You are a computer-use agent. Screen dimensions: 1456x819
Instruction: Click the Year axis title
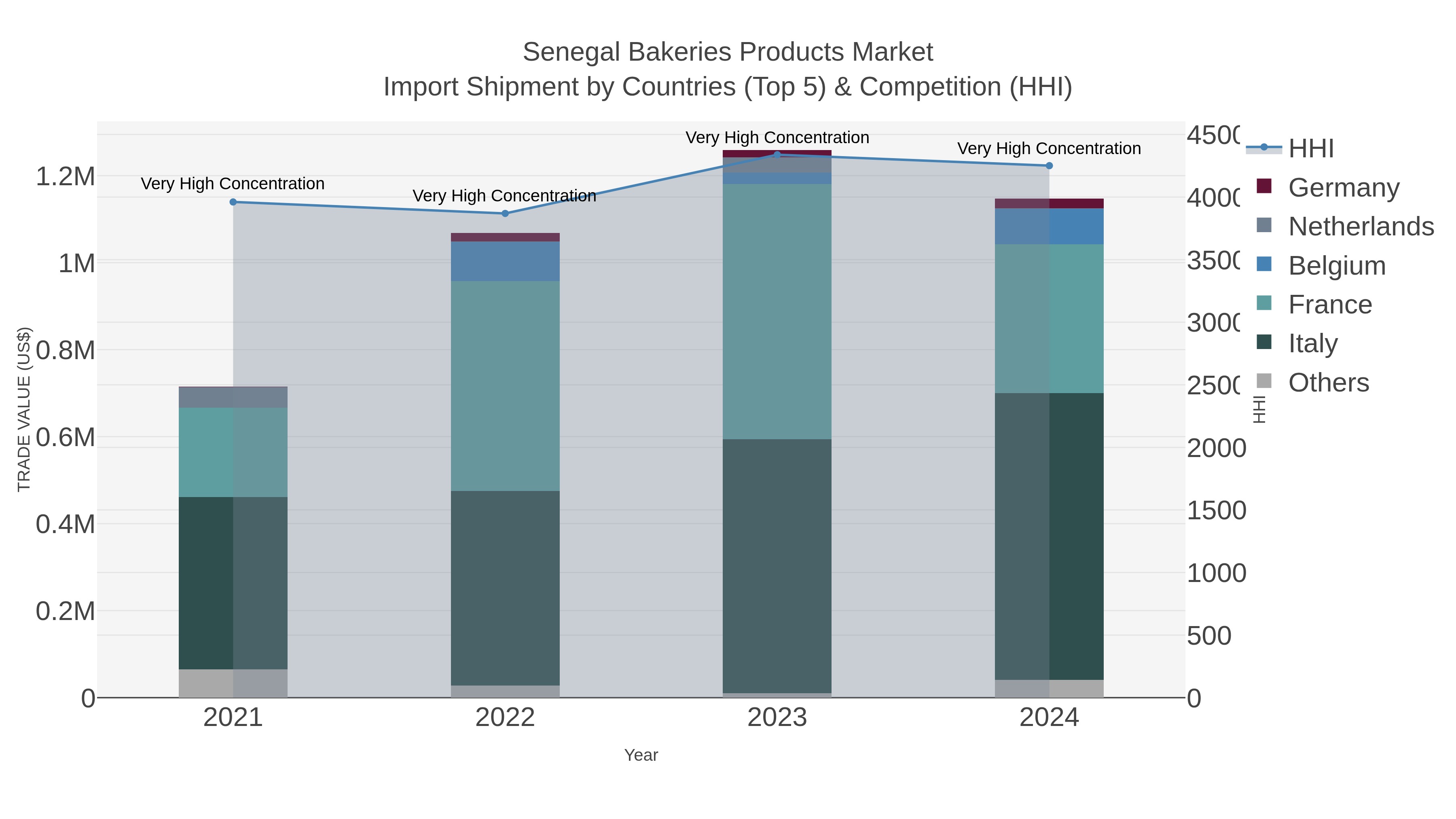(641, 755)
